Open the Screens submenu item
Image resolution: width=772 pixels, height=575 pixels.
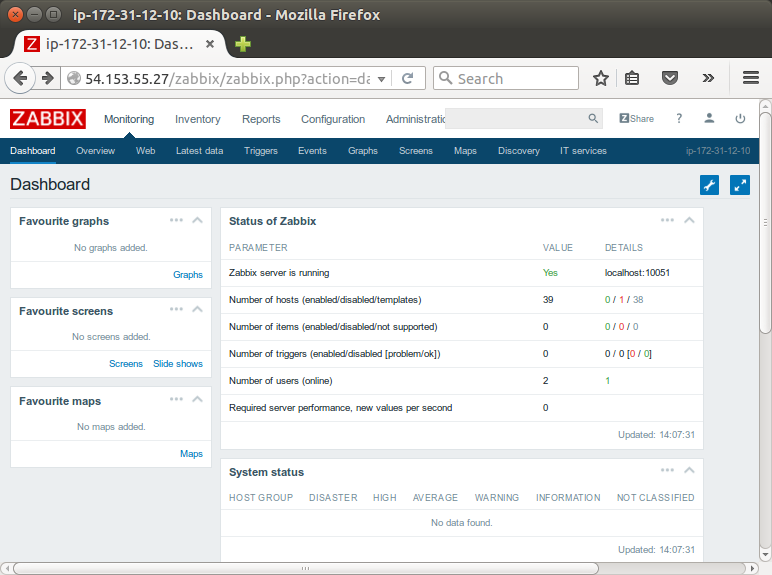point(416,151)
